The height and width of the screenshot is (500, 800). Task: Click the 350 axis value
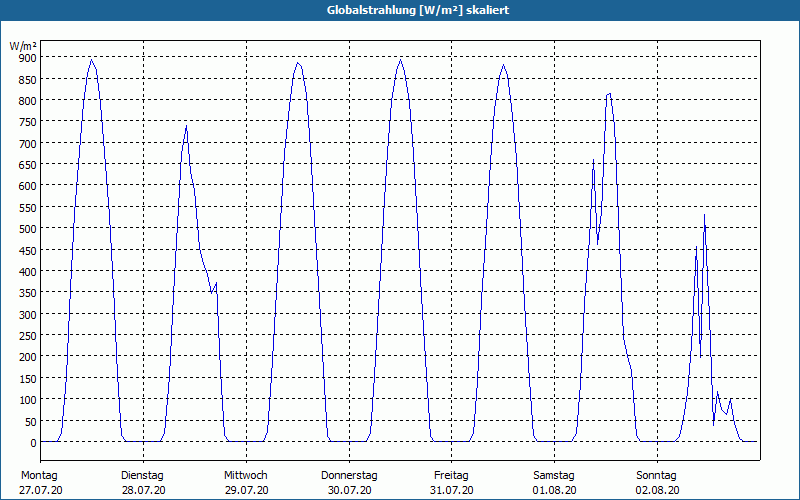[28, 293]
